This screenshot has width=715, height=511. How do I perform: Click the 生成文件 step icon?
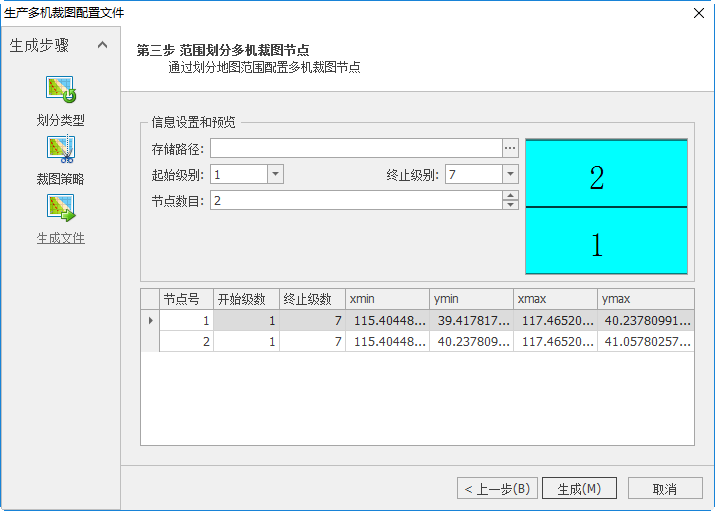click(61, 208)
